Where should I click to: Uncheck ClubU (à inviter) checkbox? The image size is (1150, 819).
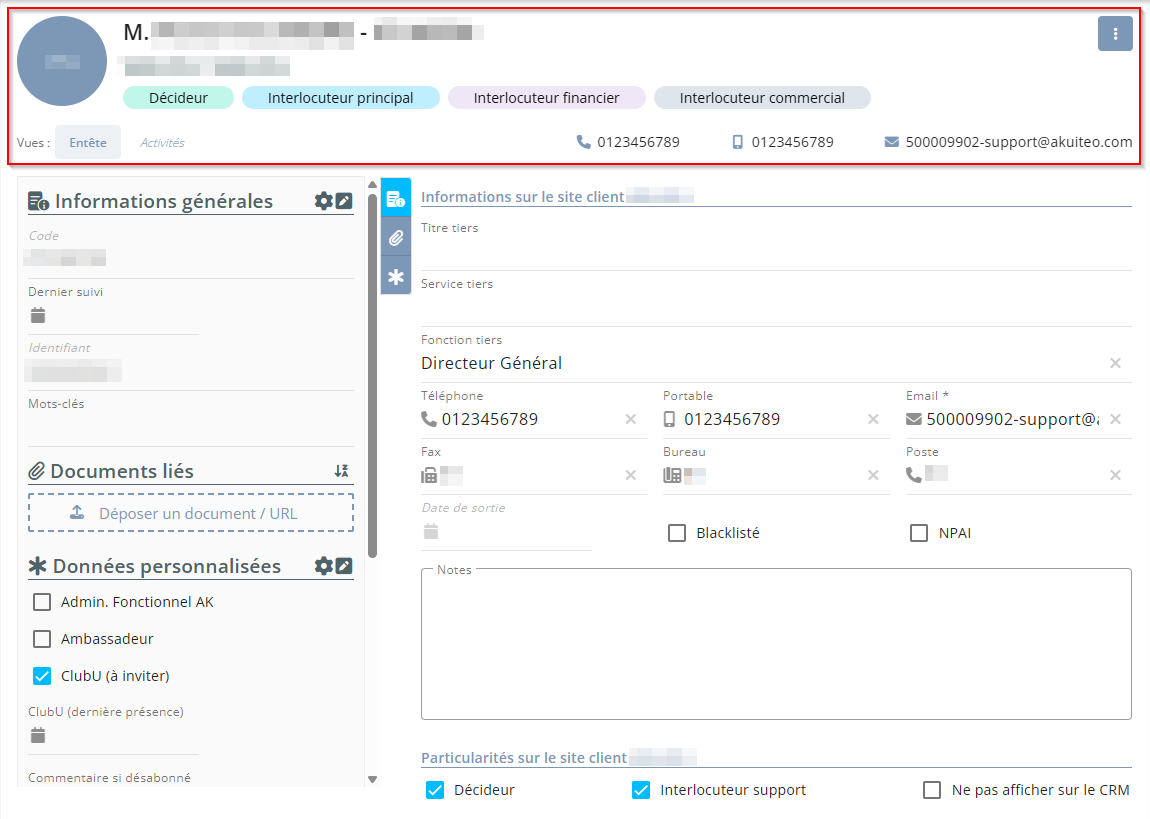(42, 676)
